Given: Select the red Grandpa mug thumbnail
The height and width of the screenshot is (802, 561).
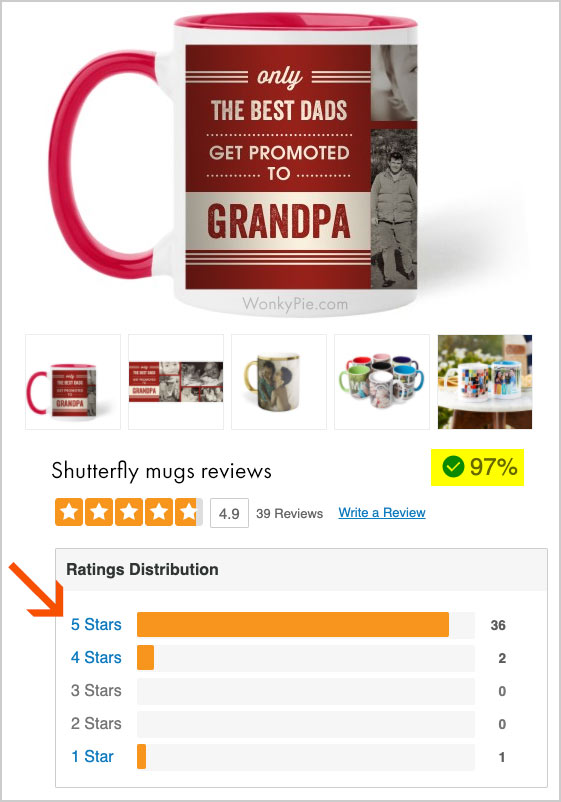Looking at the screenshot, I should 73,382.
